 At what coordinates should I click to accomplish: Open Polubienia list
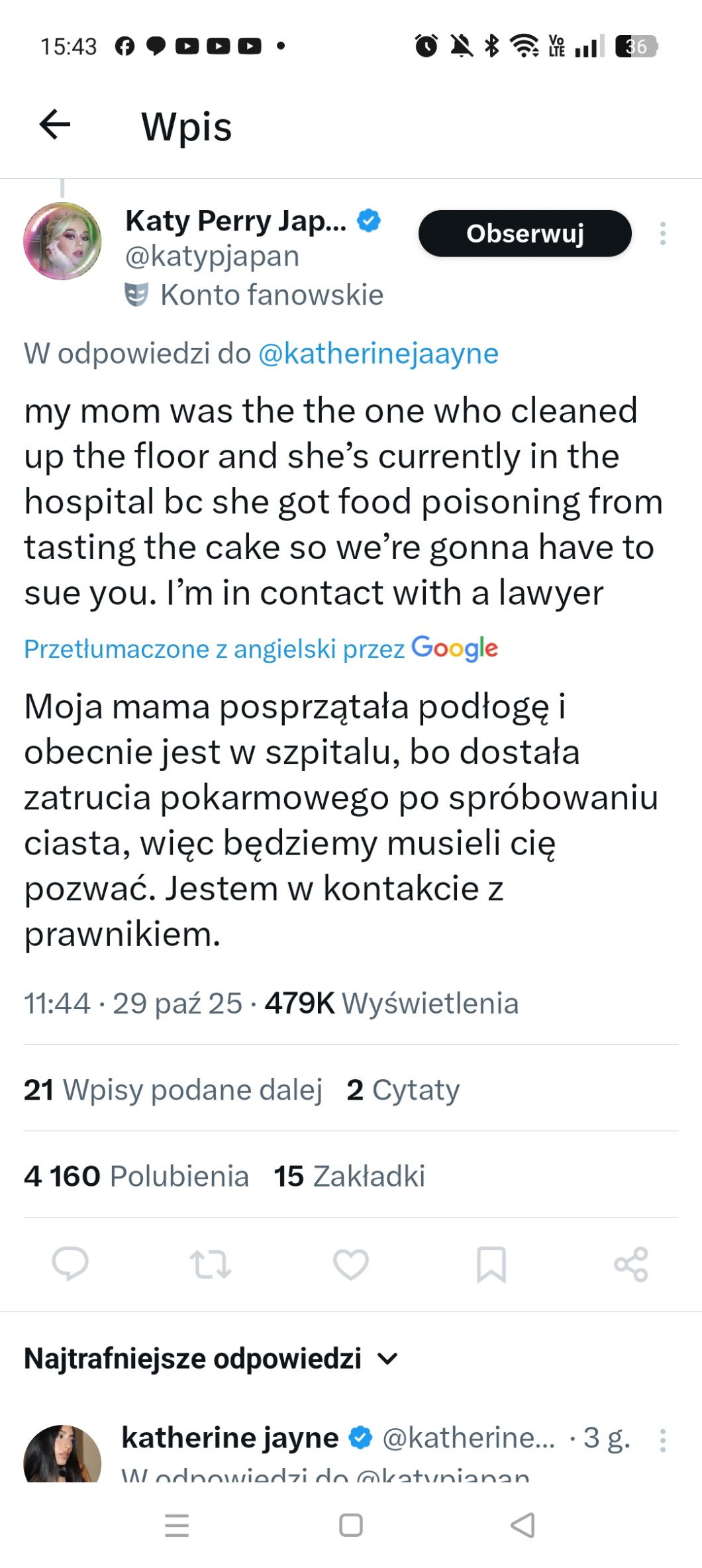pos(136,1176)
